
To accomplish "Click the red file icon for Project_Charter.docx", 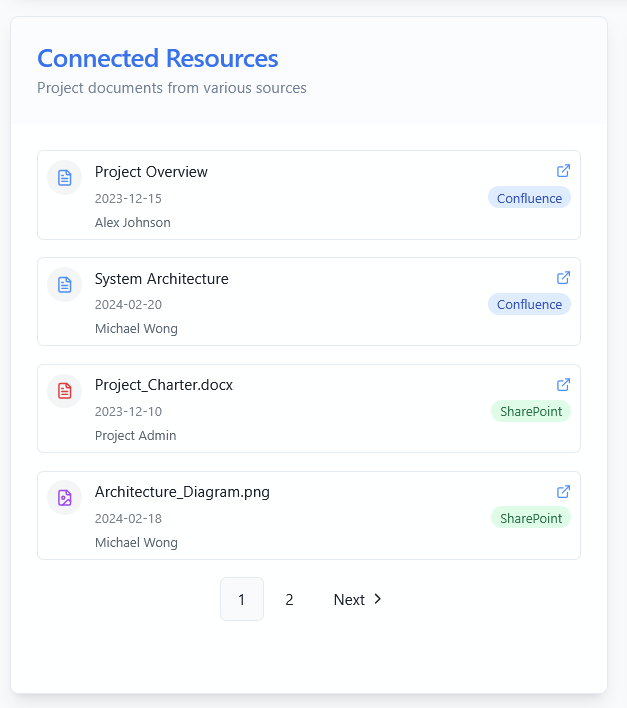I will pos(65,391).
